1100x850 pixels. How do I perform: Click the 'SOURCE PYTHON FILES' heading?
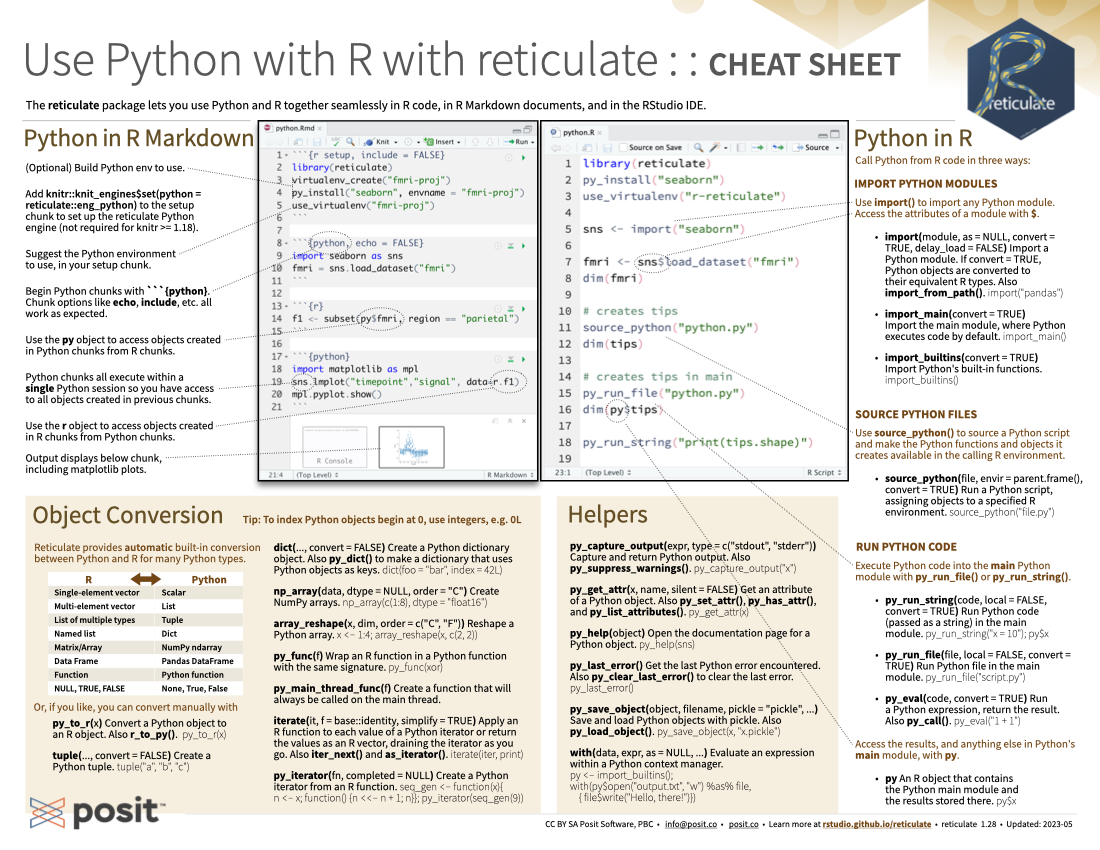click(915, 414)
